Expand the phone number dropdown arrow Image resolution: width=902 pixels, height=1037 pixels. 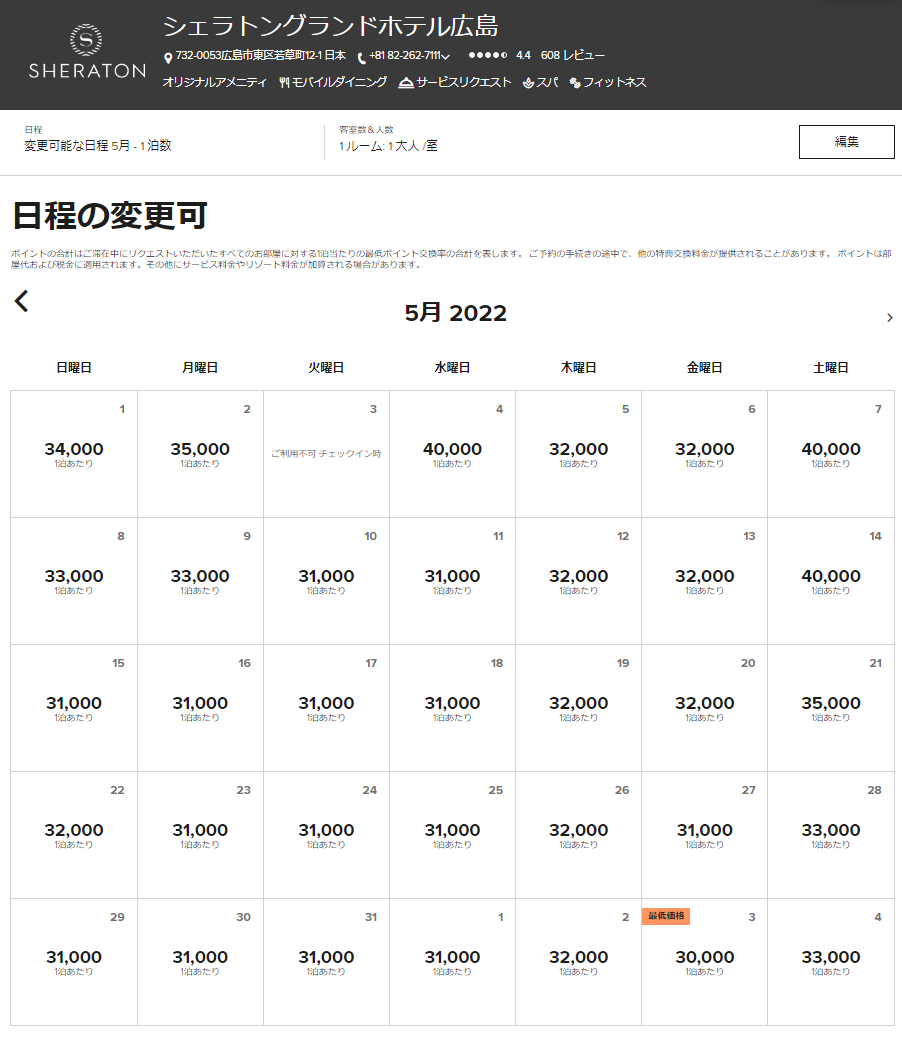(x=445, y=57)
